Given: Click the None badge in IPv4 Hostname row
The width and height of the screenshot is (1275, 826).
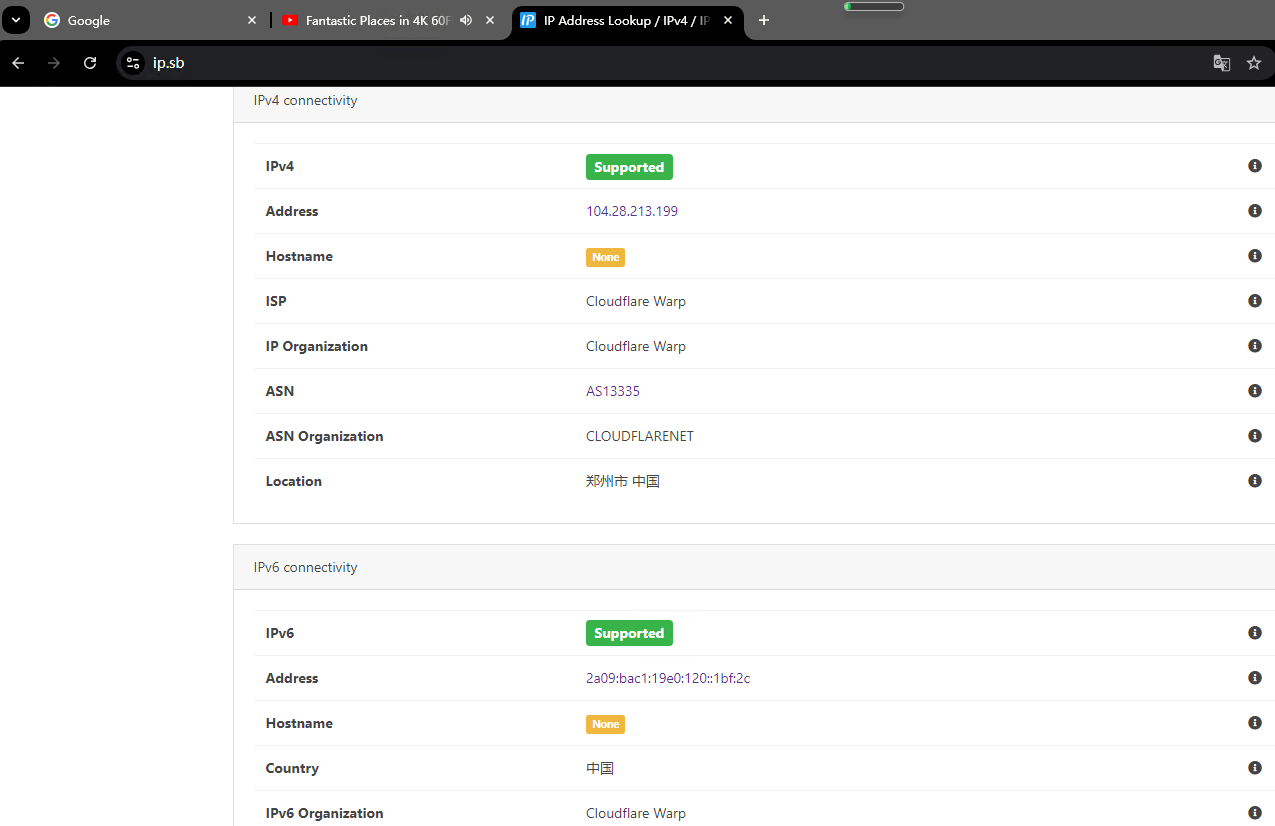Looking at the screenshot, I should coord(605,257).
